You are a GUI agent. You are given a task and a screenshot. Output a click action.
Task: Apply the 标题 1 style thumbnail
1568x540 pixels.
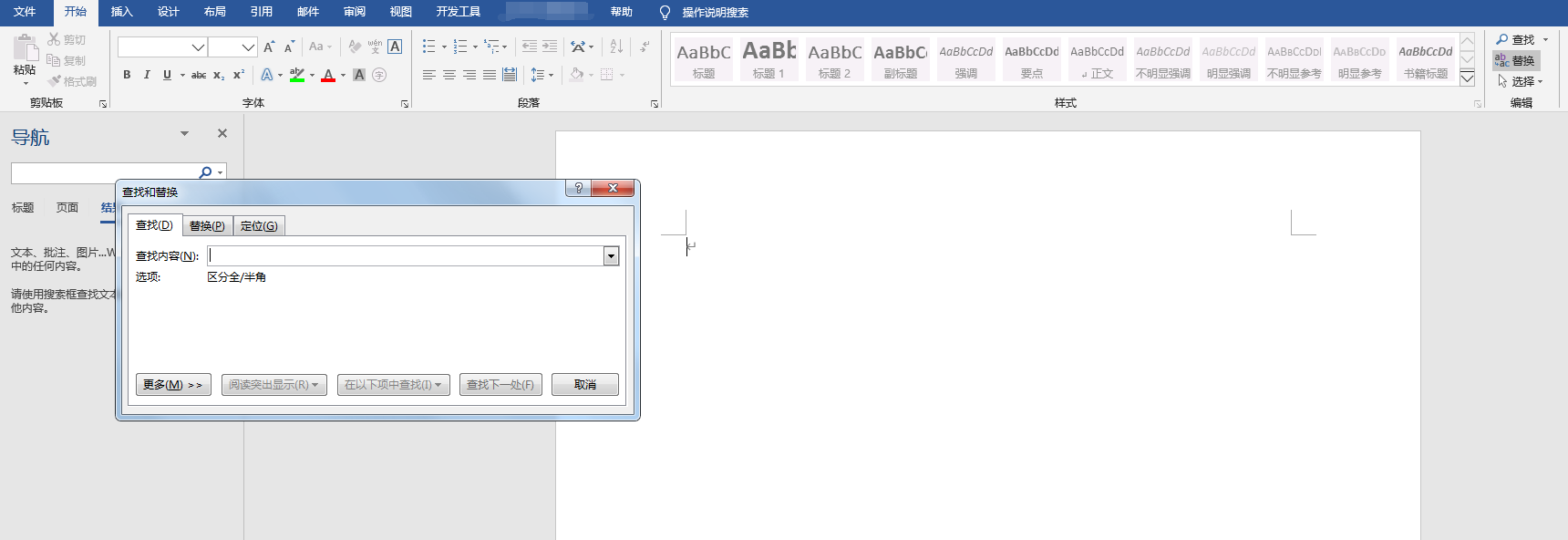[769, 59]
